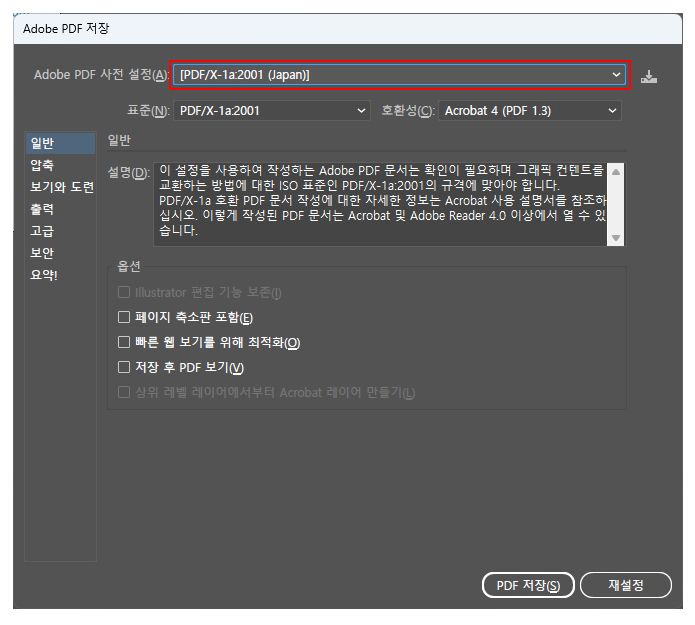Viewport: 695px width, 625px height.
Task: Select the 고급 category
Action: [42, 231]
